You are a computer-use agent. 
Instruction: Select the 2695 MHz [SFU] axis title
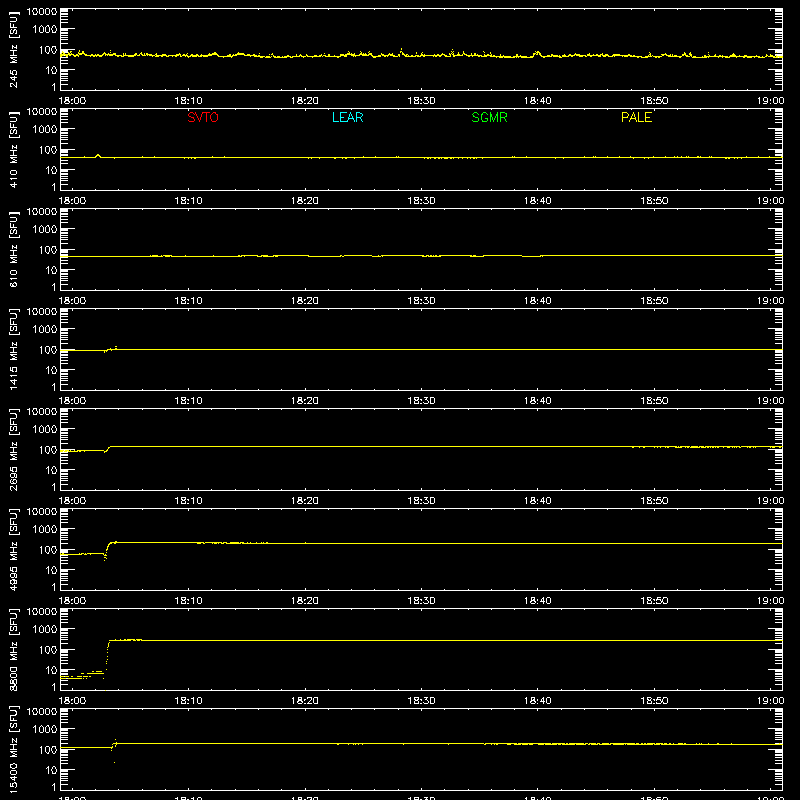[x=14, y=449]
